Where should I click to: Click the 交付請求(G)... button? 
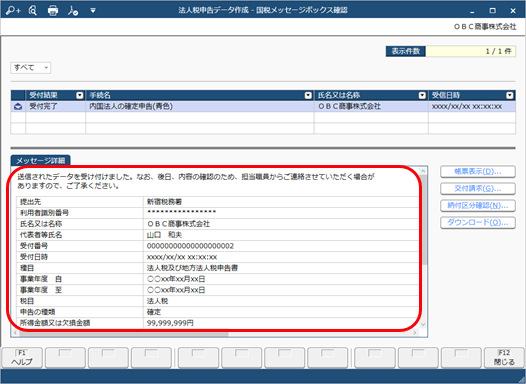478,188
